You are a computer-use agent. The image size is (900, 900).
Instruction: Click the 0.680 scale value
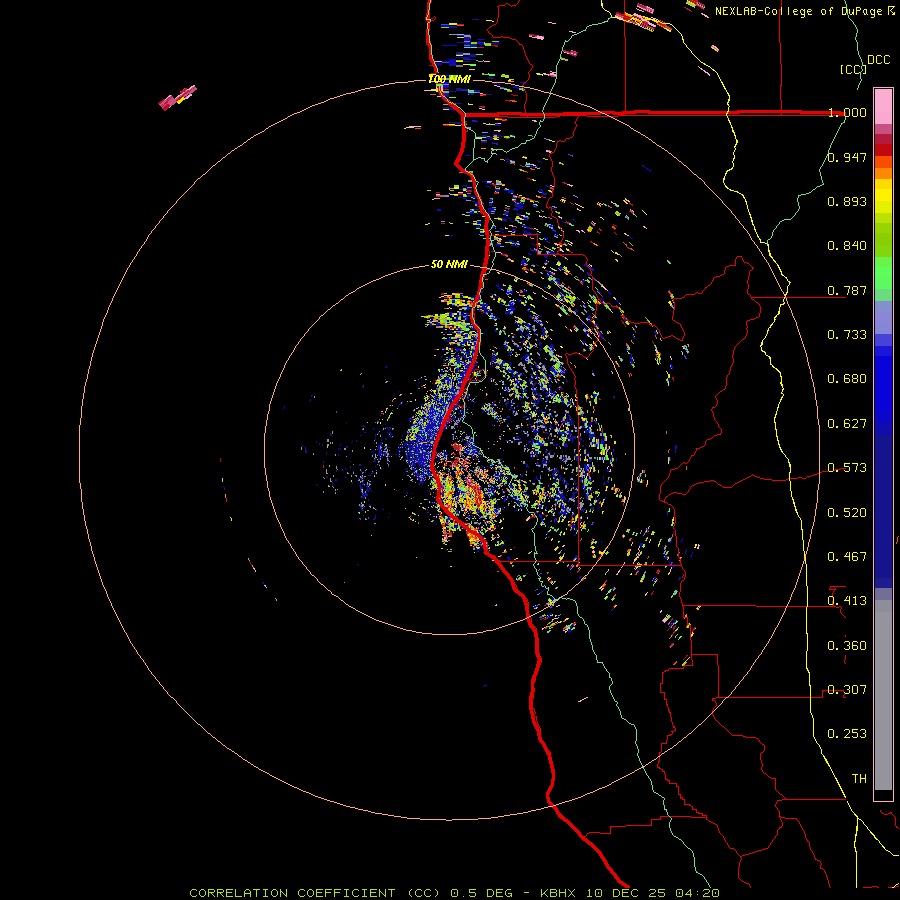(x=847, y=379)
